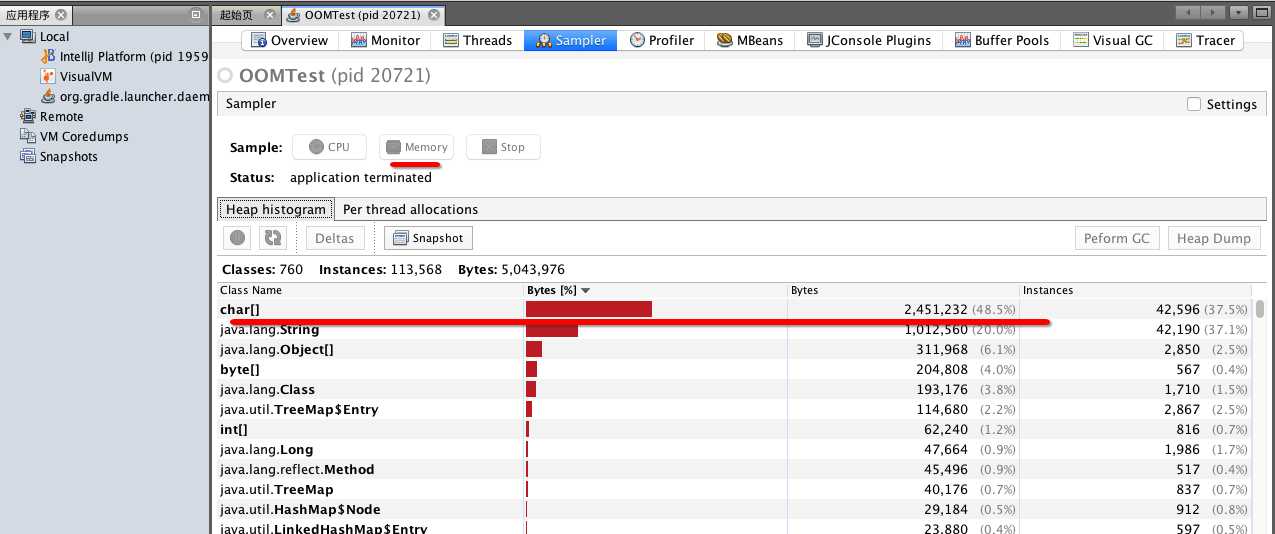The height and width of the screenshot is (534, 1275).
Task: Switch to Heap histogram view
Action: (x=275, y=209)
